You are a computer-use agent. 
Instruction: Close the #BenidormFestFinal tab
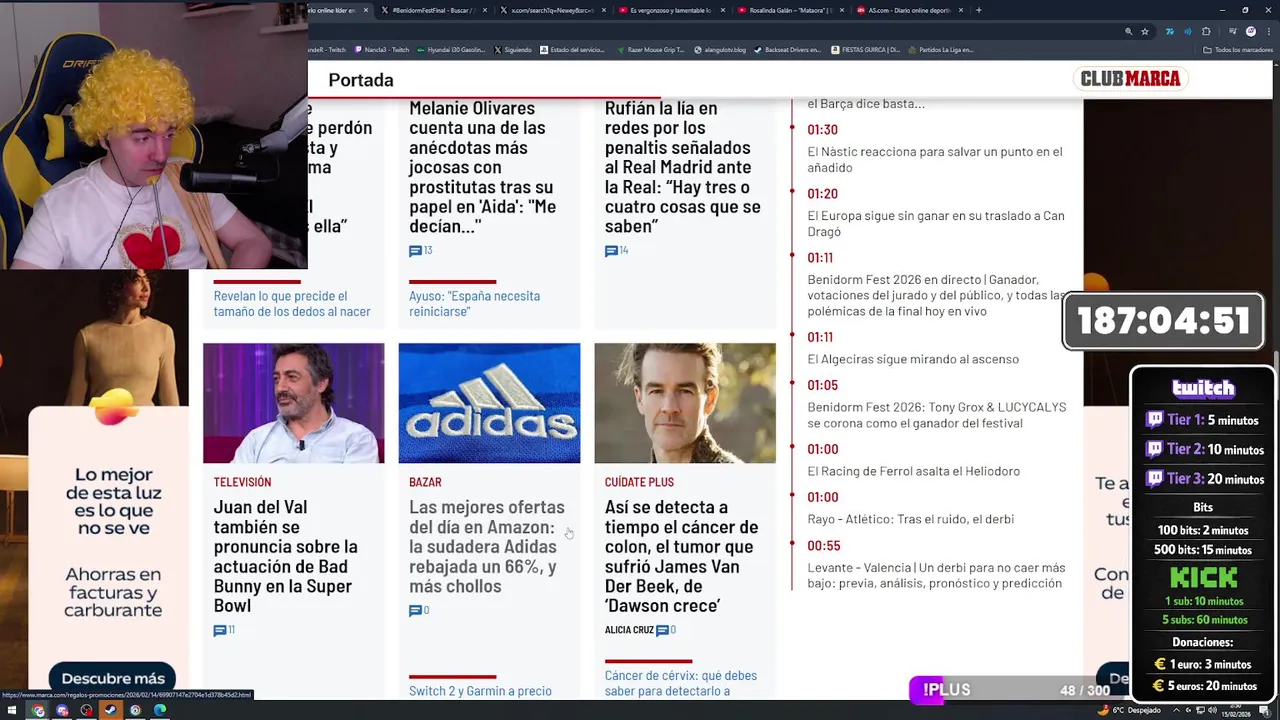(x=484, y=10)
